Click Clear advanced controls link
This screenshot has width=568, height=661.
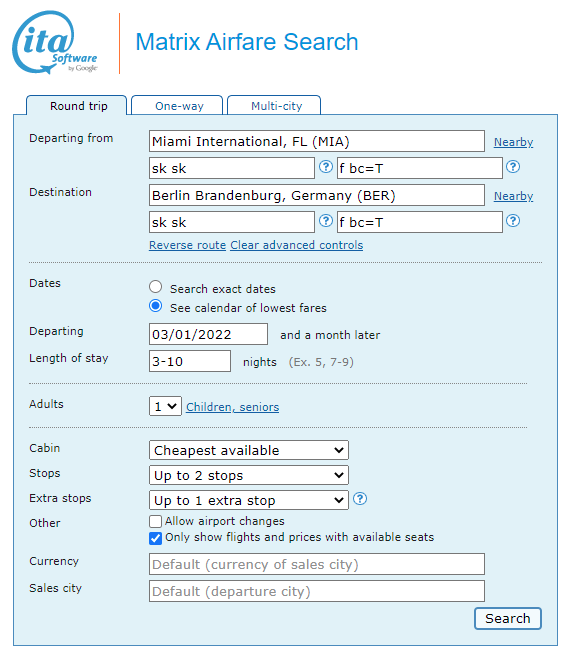pos(296,245)
